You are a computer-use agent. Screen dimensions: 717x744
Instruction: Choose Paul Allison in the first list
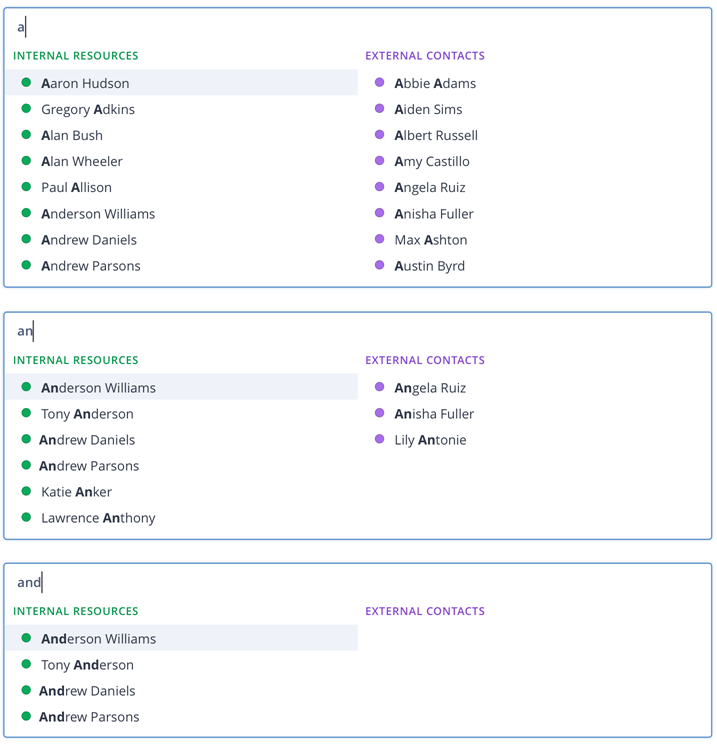coord(182,187)
